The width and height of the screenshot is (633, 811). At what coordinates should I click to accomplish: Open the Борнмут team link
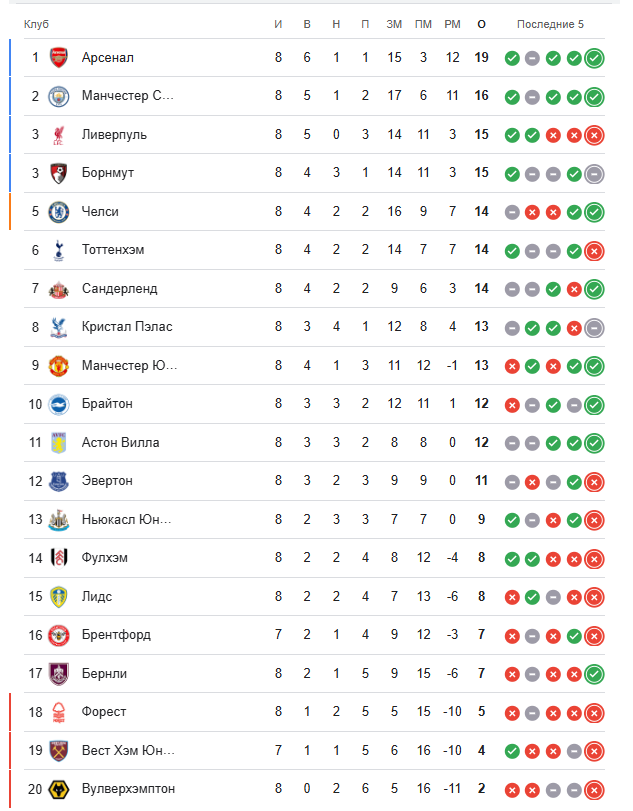[108, 173]
